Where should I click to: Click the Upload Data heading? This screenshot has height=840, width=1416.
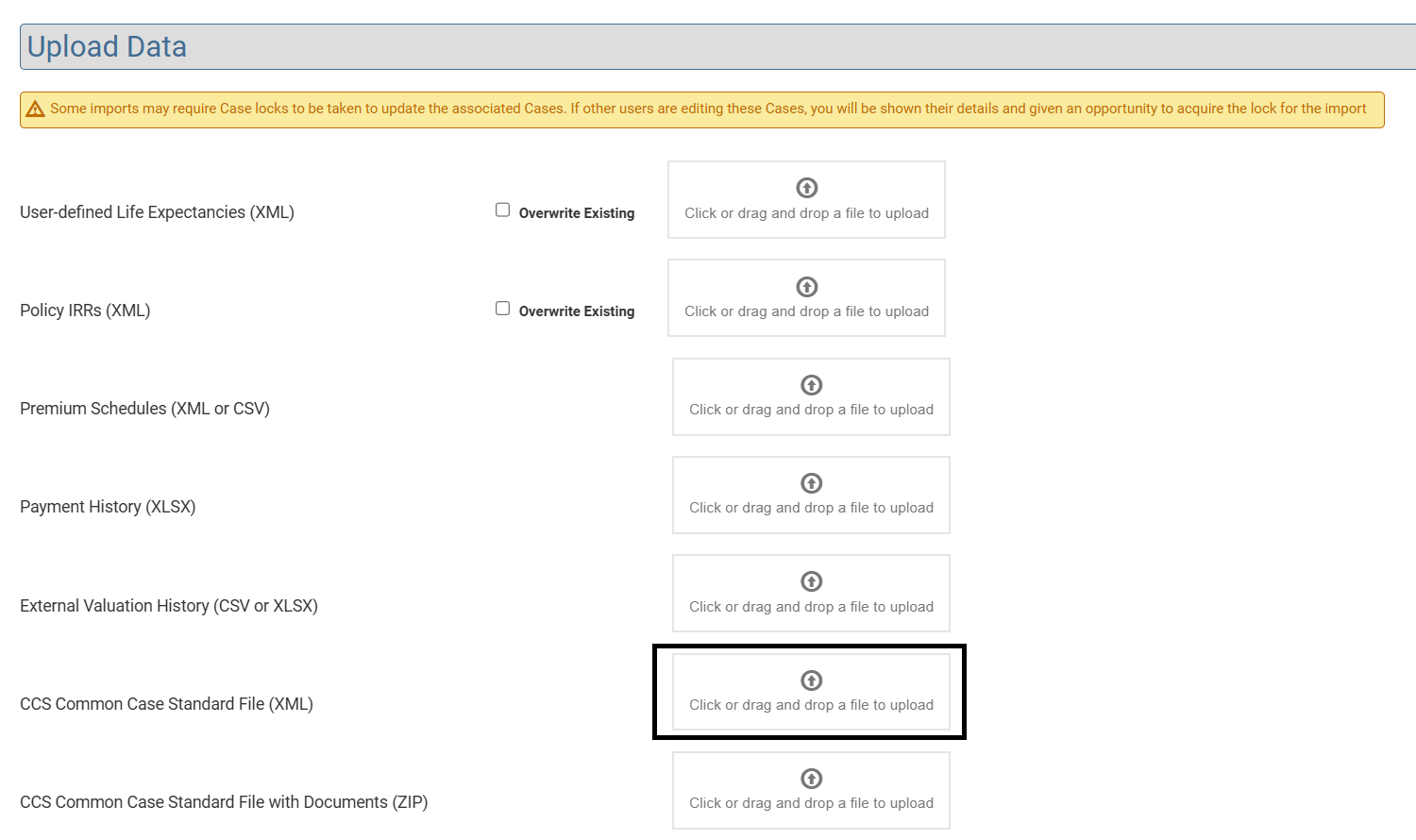[x=107, y=46]
